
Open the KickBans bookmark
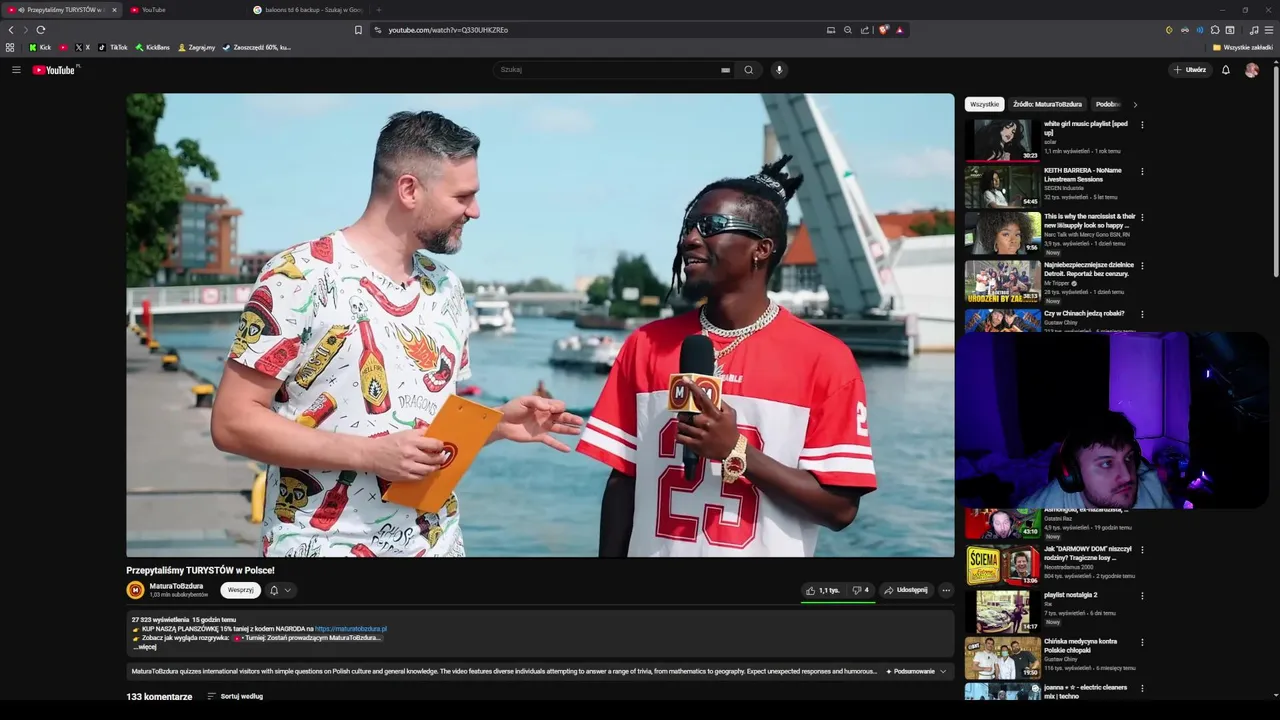click(x=153, y=47)
